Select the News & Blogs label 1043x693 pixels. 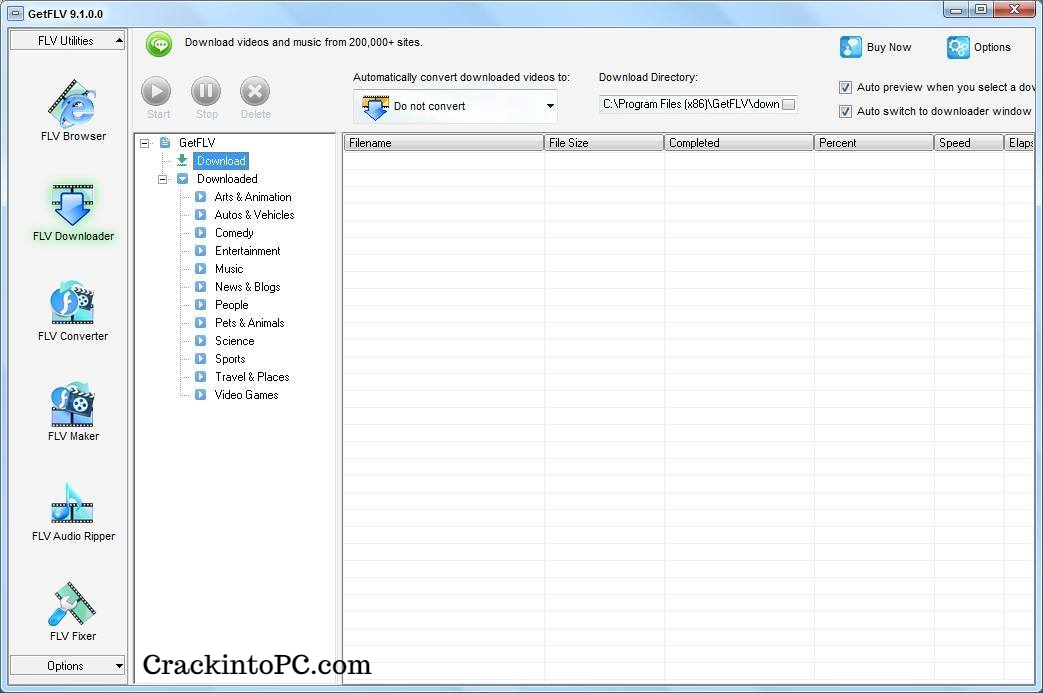pyautogui.click(x=247, y=287)
